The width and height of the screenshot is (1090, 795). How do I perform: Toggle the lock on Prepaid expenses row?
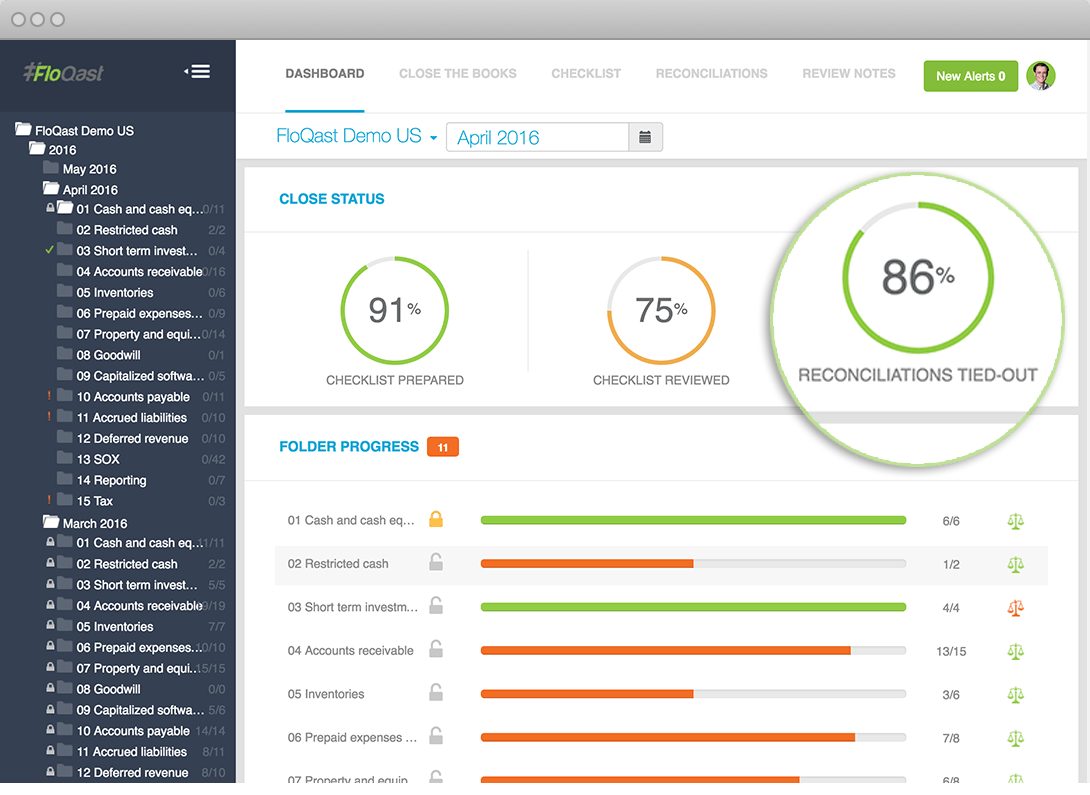pyautogui.click(x=435, y=737)
